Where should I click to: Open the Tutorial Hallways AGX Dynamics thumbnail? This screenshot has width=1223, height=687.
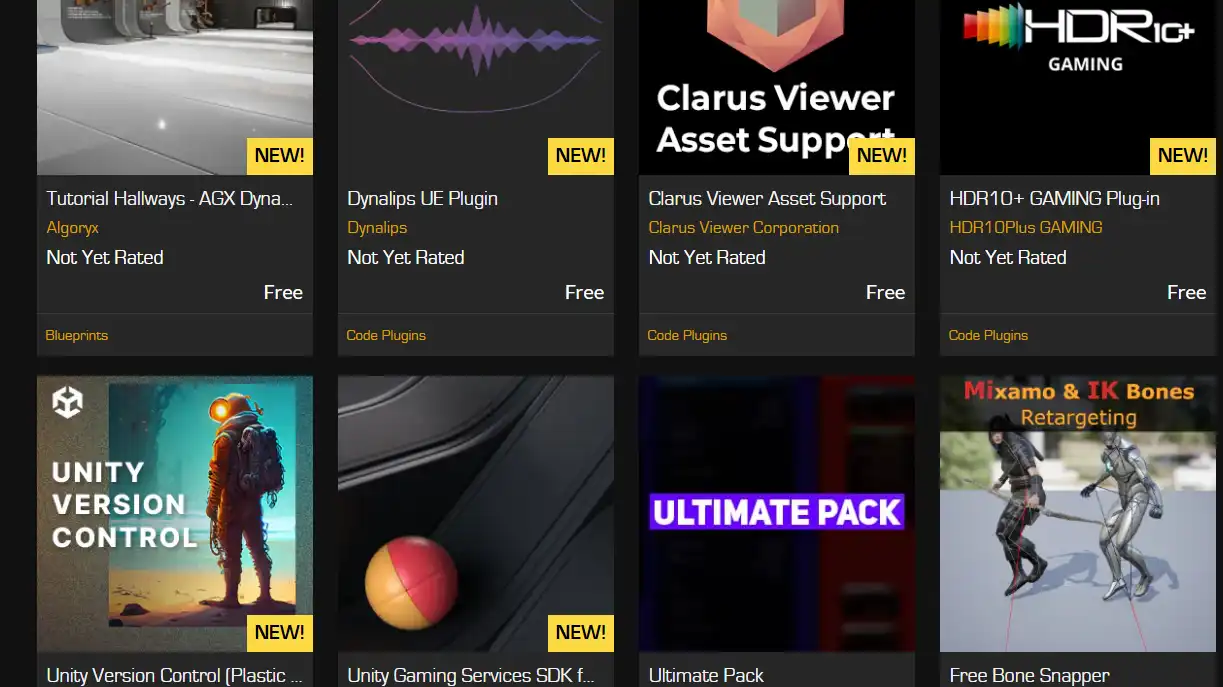[175, 87]
